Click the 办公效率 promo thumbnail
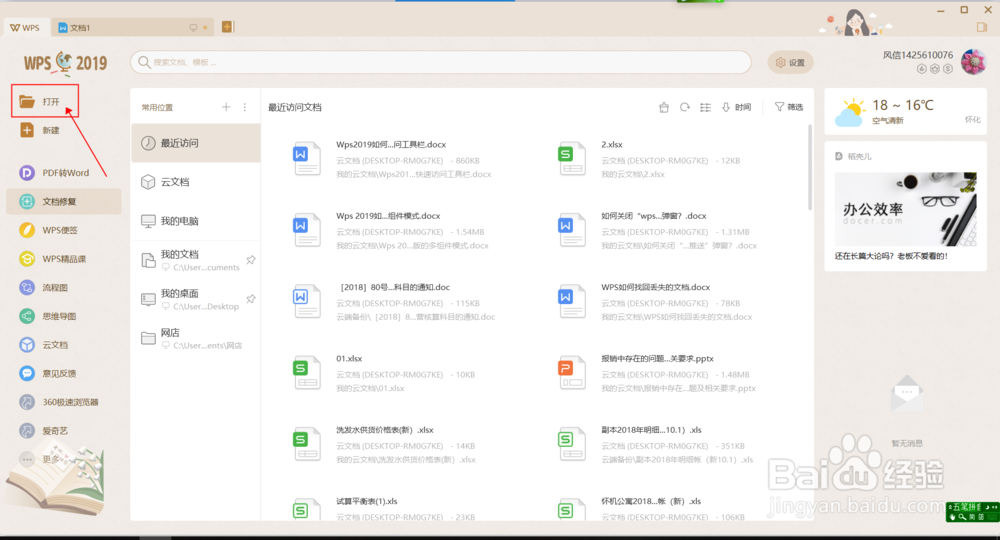The width and height of the screenshot is (1000, 540). pos(906,208)
